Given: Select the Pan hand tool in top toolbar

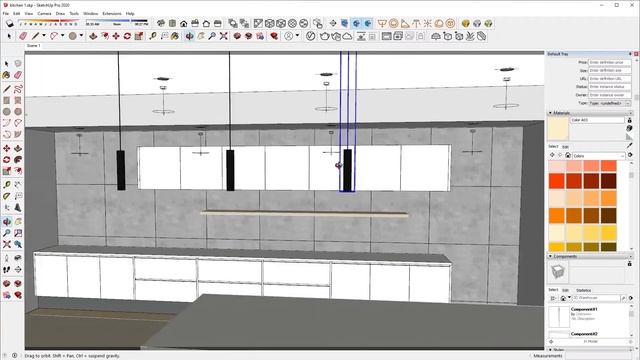Looking at the screenshot, I should [x=201, y=36].
